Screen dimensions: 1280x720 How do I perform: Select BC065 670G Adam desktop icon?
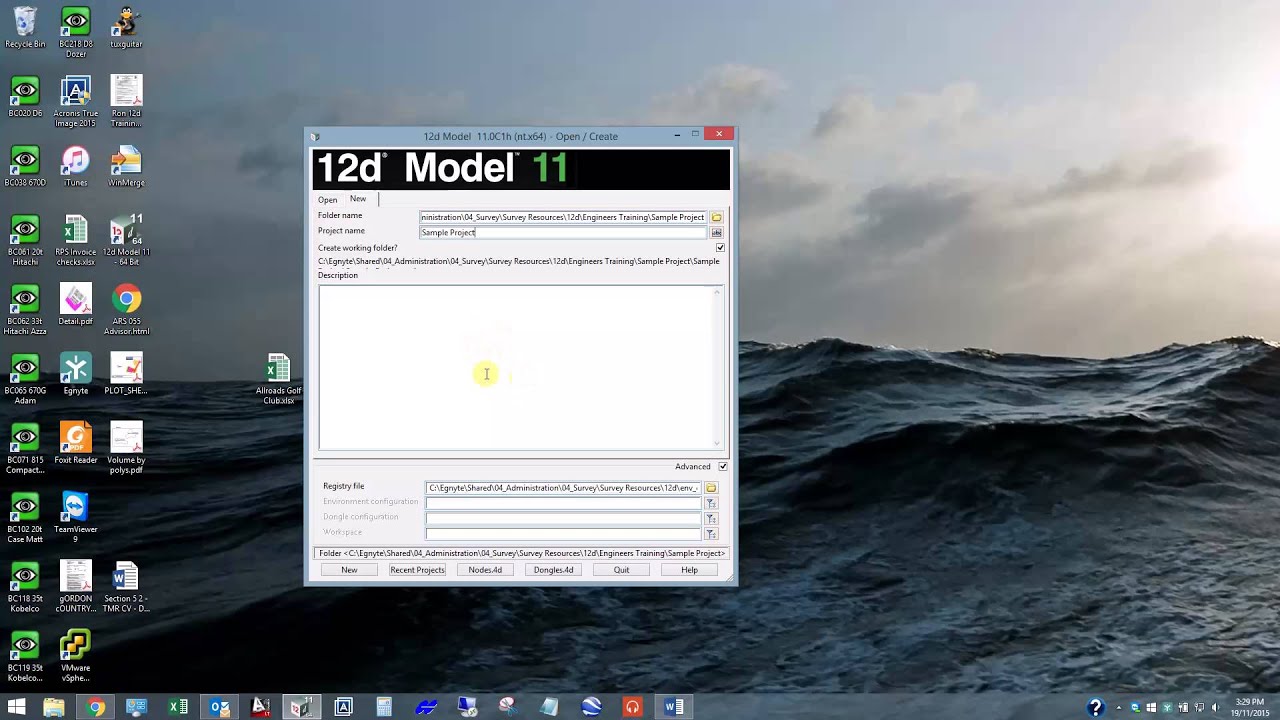pyautogui.click(x=25, y=379)
